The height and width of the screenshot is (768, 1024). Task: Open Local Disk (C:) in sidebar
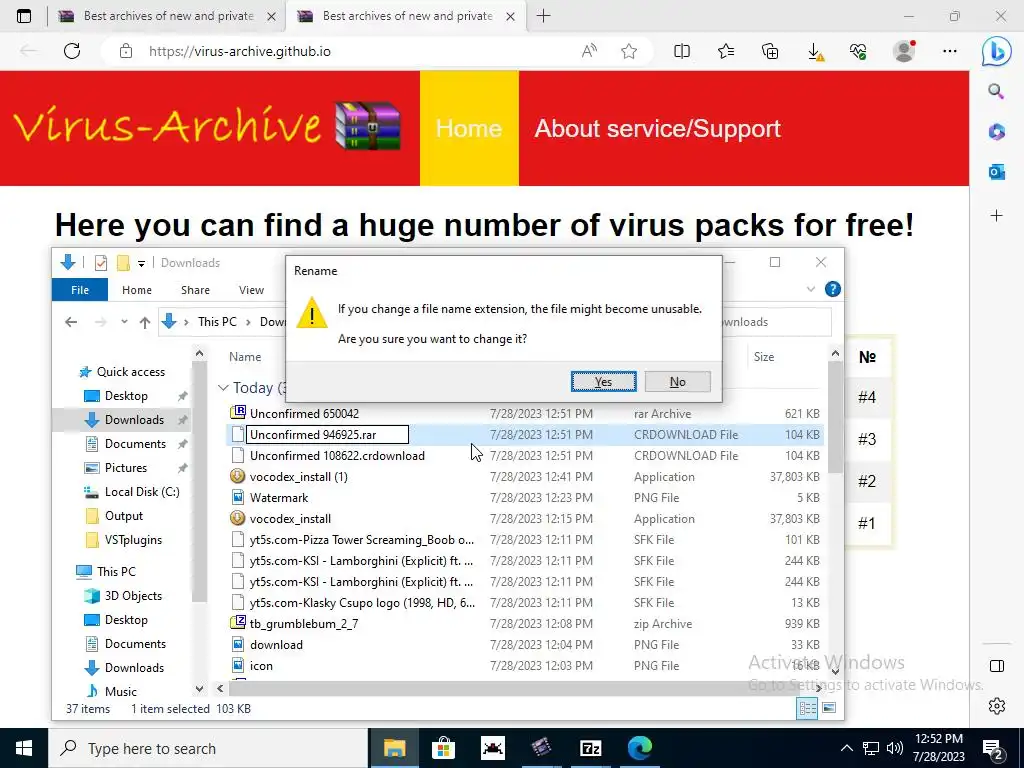click(142, 492)
